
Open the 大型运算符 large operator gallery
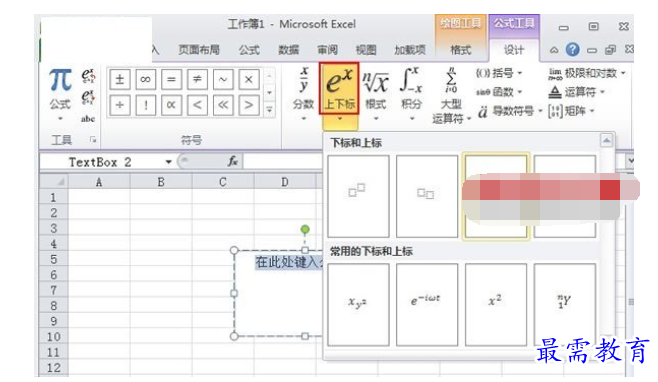click(451, 95)
